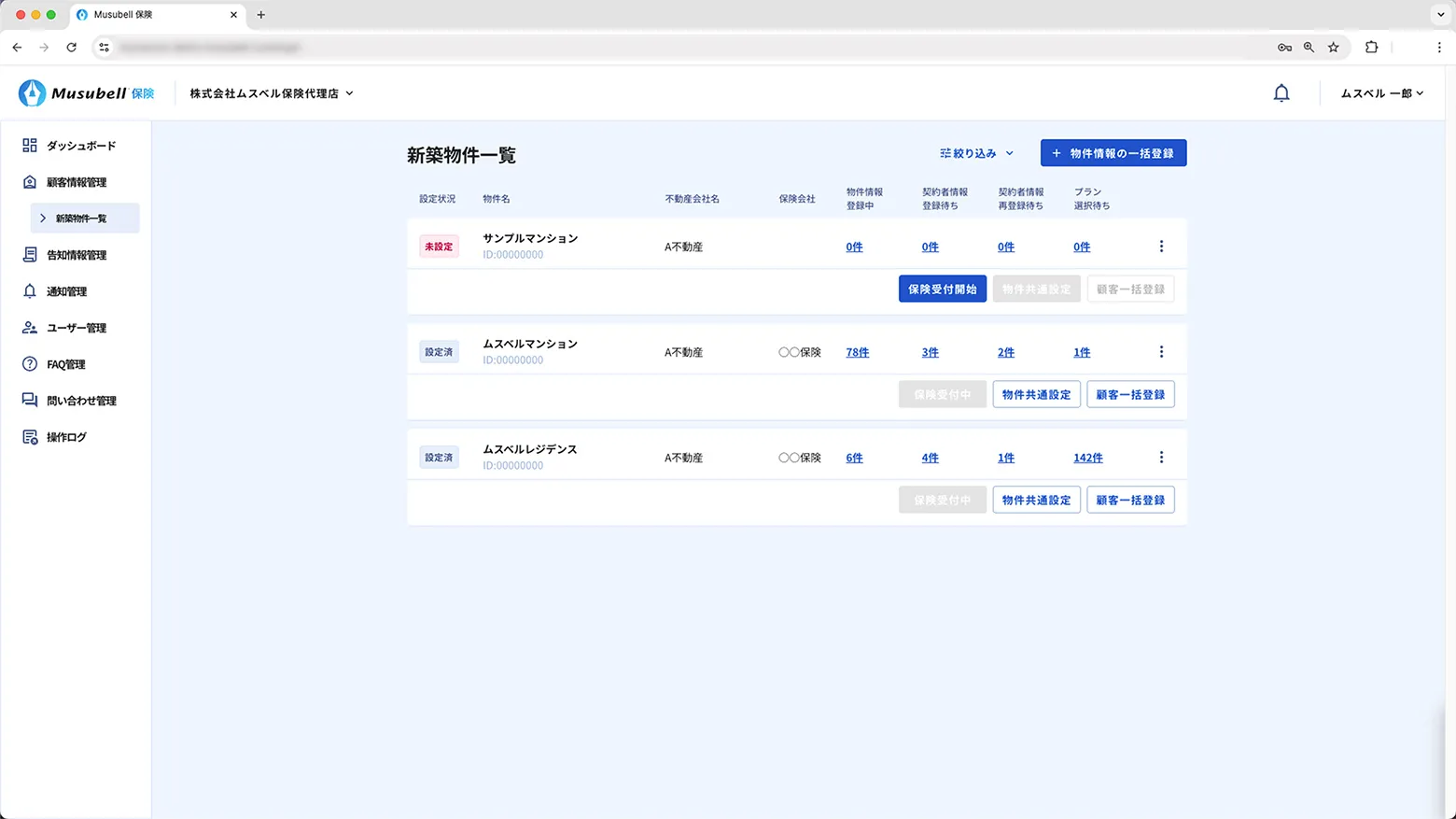Open the 絞り込み filter dropdown
1456x819 pixels.
tap(975, 152)
